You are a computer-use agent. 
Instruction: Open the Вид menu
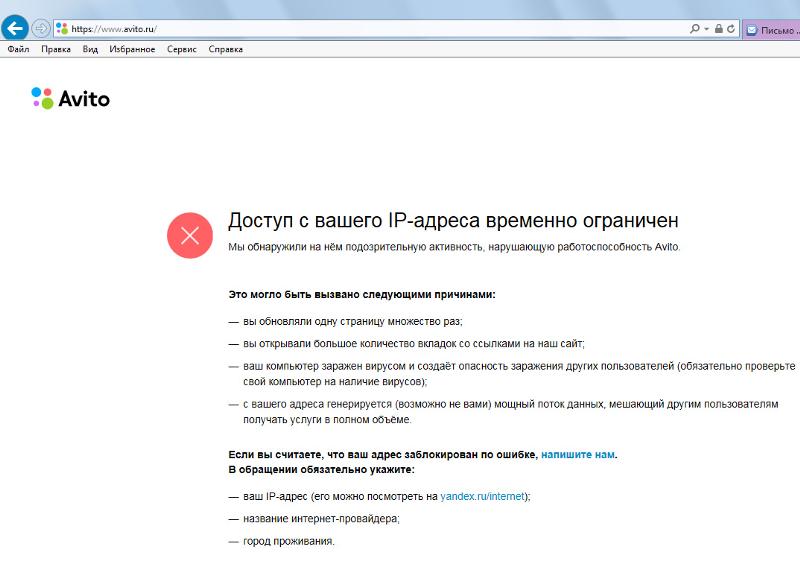[x=90, y=49]
